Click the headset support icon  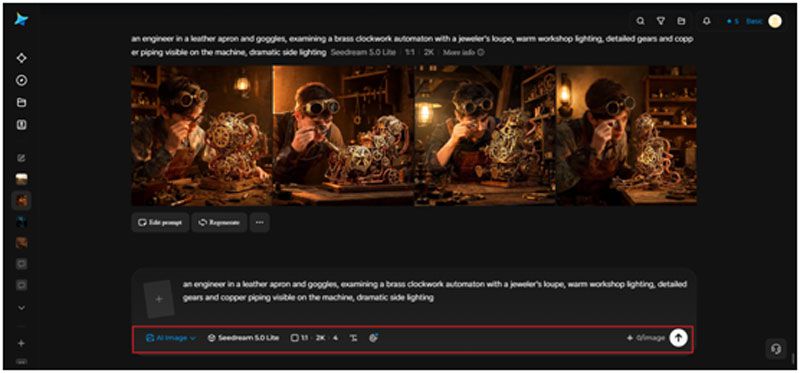tap(776, 349)
